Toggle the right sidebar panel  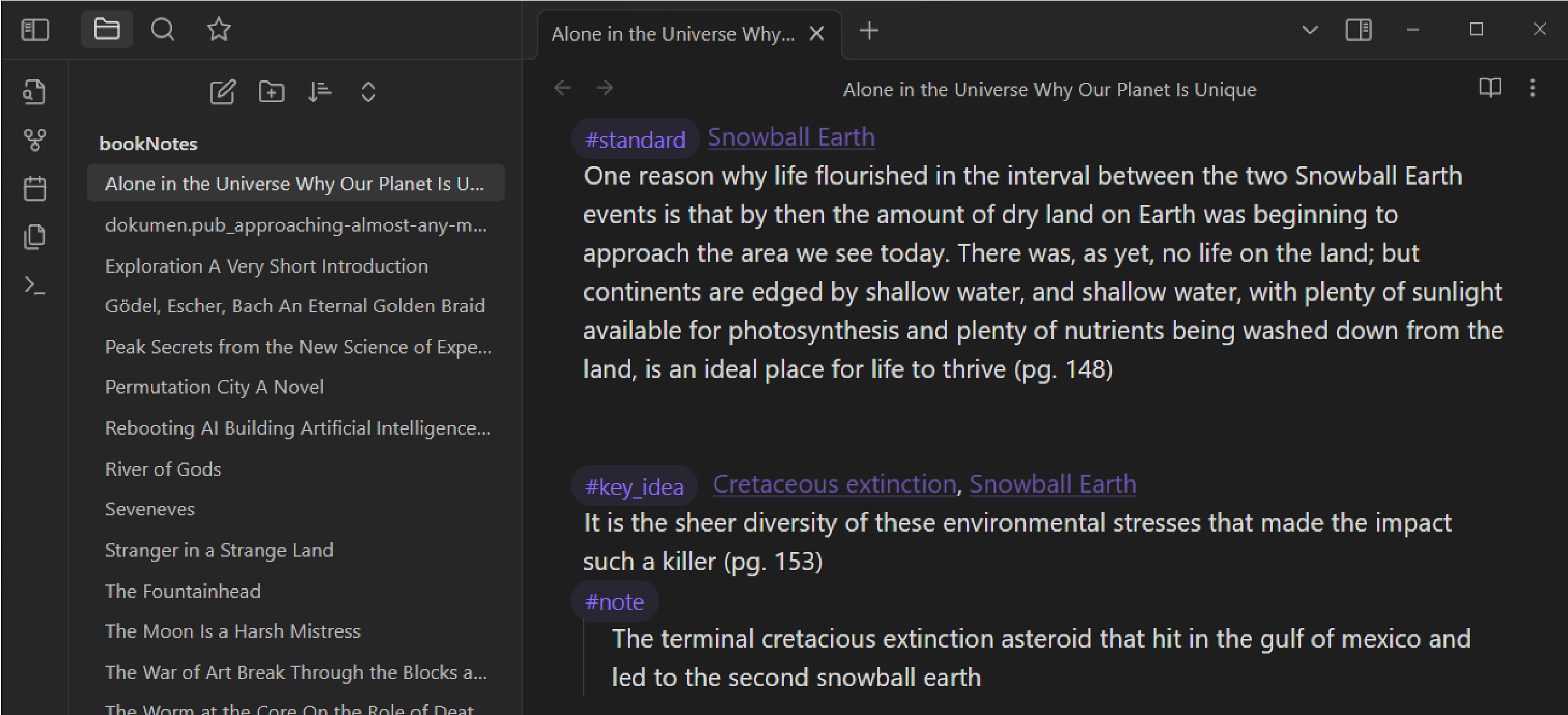click(x=1358, y=29)
